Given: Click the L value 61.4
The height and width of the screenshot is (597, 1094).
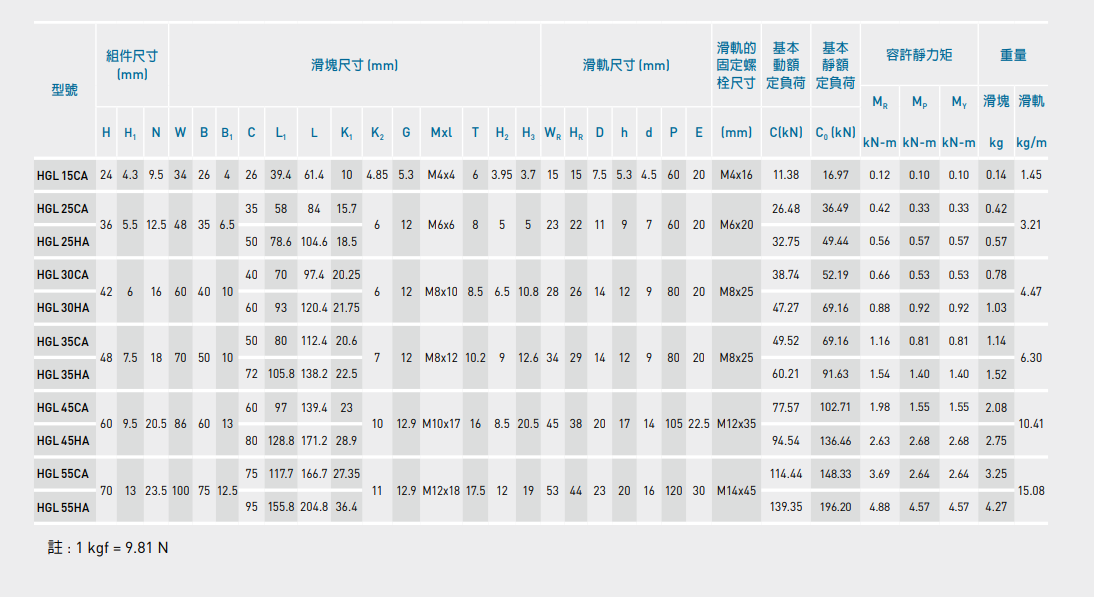Looking at the screenshot, I should (314, 175).
